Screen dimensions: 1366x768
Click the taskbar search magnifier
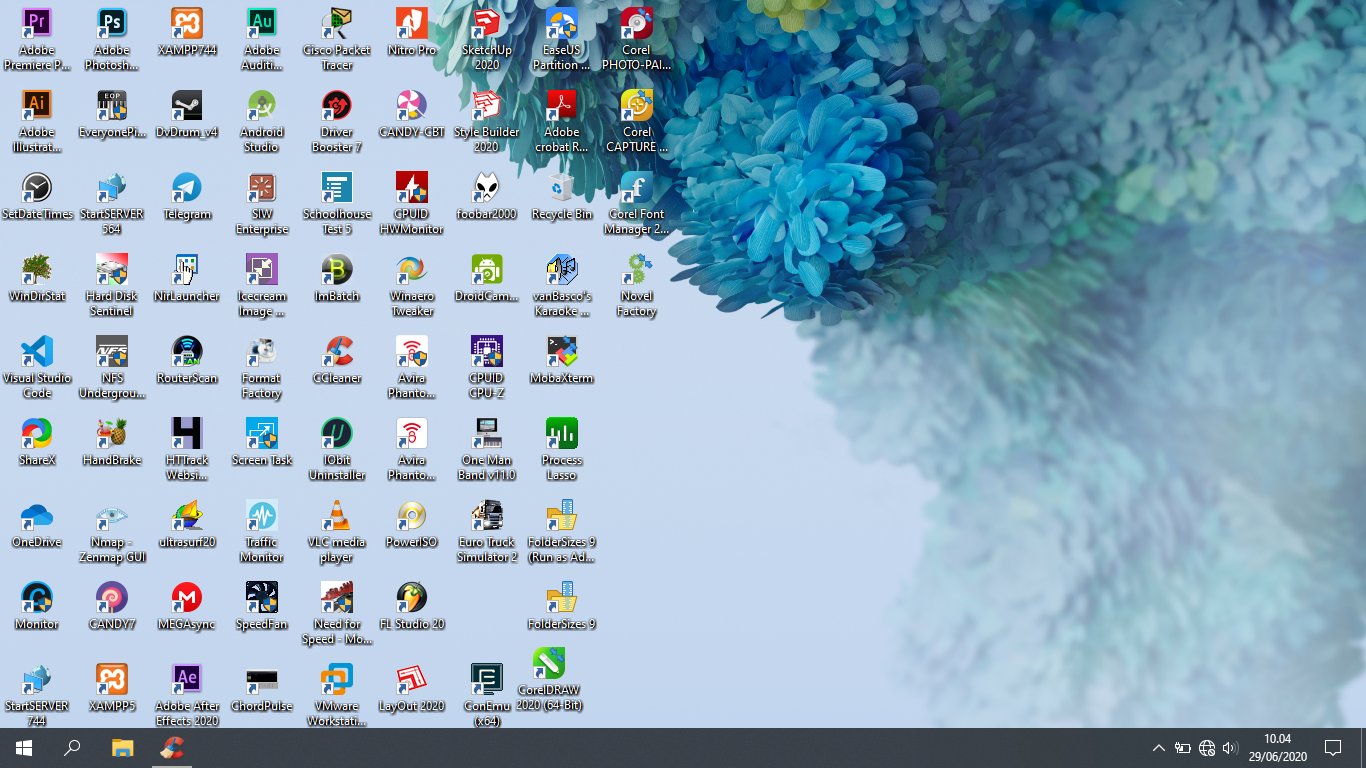click(x=72, y=748)
